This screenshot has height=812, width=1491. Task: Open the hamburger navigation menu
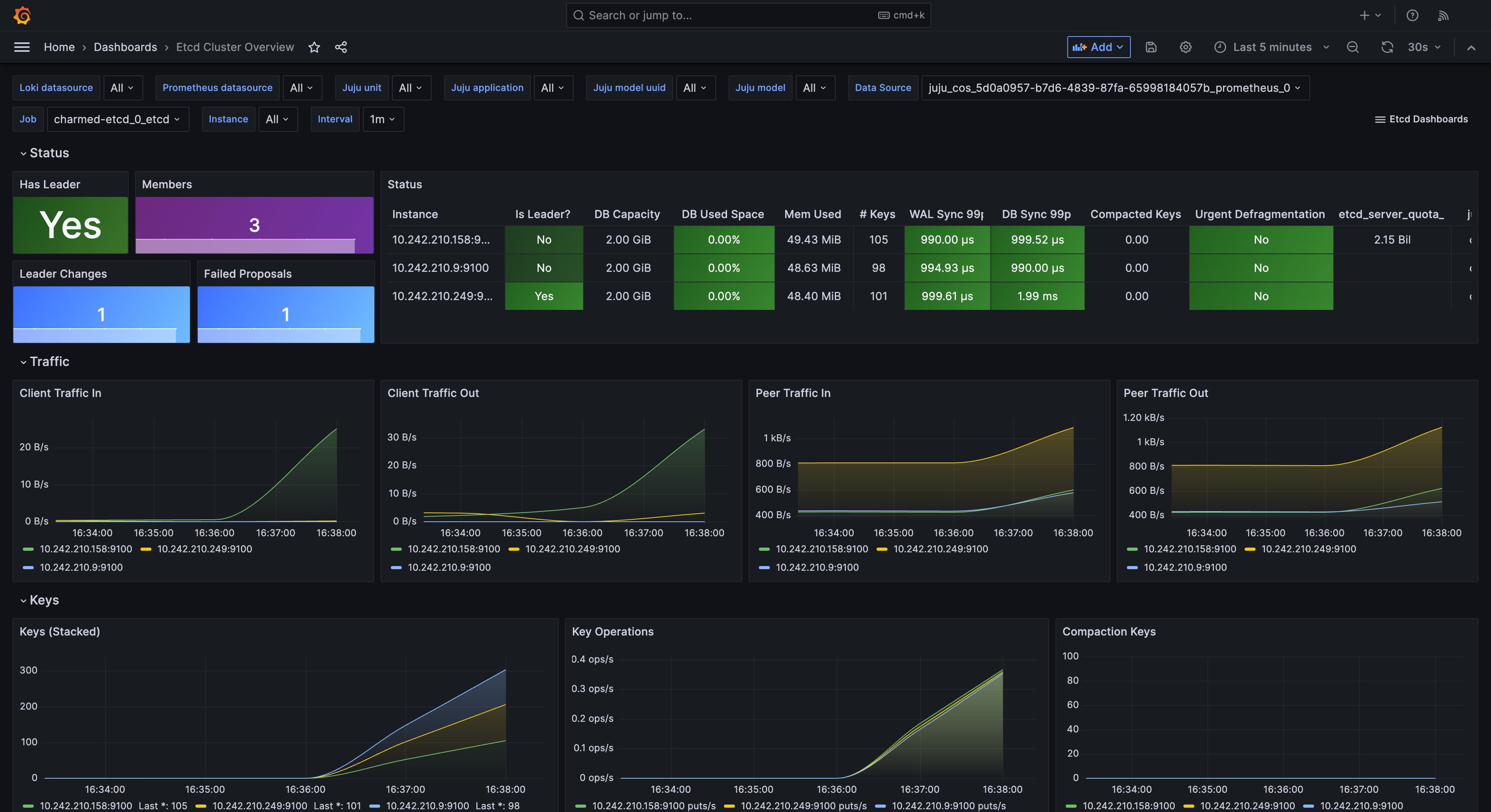coord(22,47)
